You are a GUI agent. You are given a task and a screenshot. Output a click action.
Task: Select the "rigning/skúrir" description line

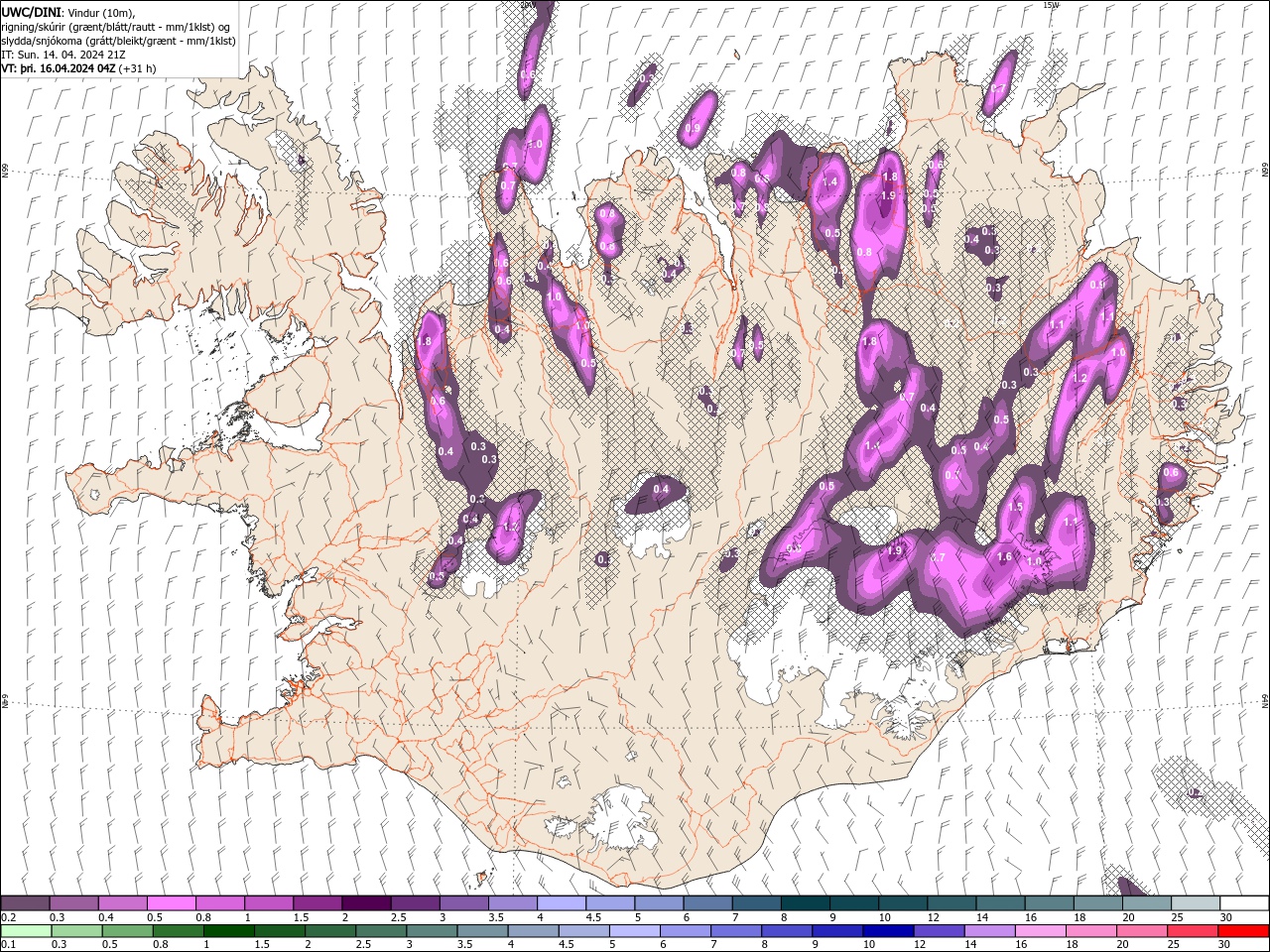tap(116, 27)
